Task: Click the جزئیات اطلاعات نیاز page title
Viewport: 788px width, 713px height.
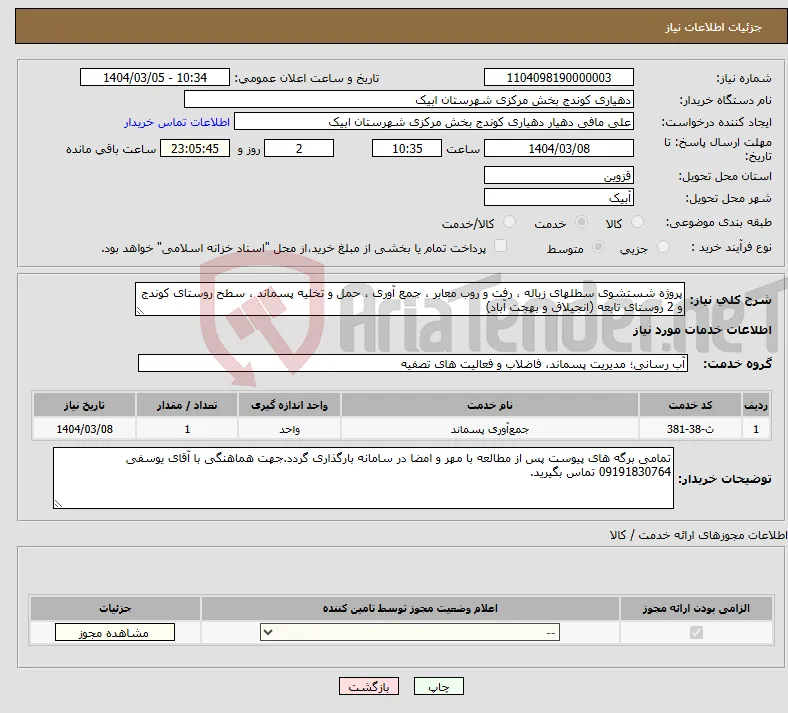Action: click(714, 27)
